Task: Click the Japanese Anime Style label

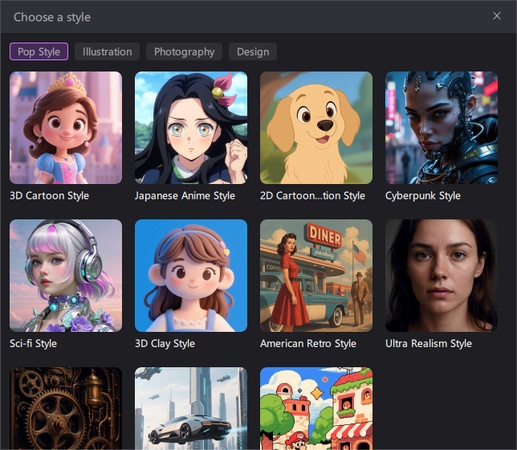Action: (185, 196)
